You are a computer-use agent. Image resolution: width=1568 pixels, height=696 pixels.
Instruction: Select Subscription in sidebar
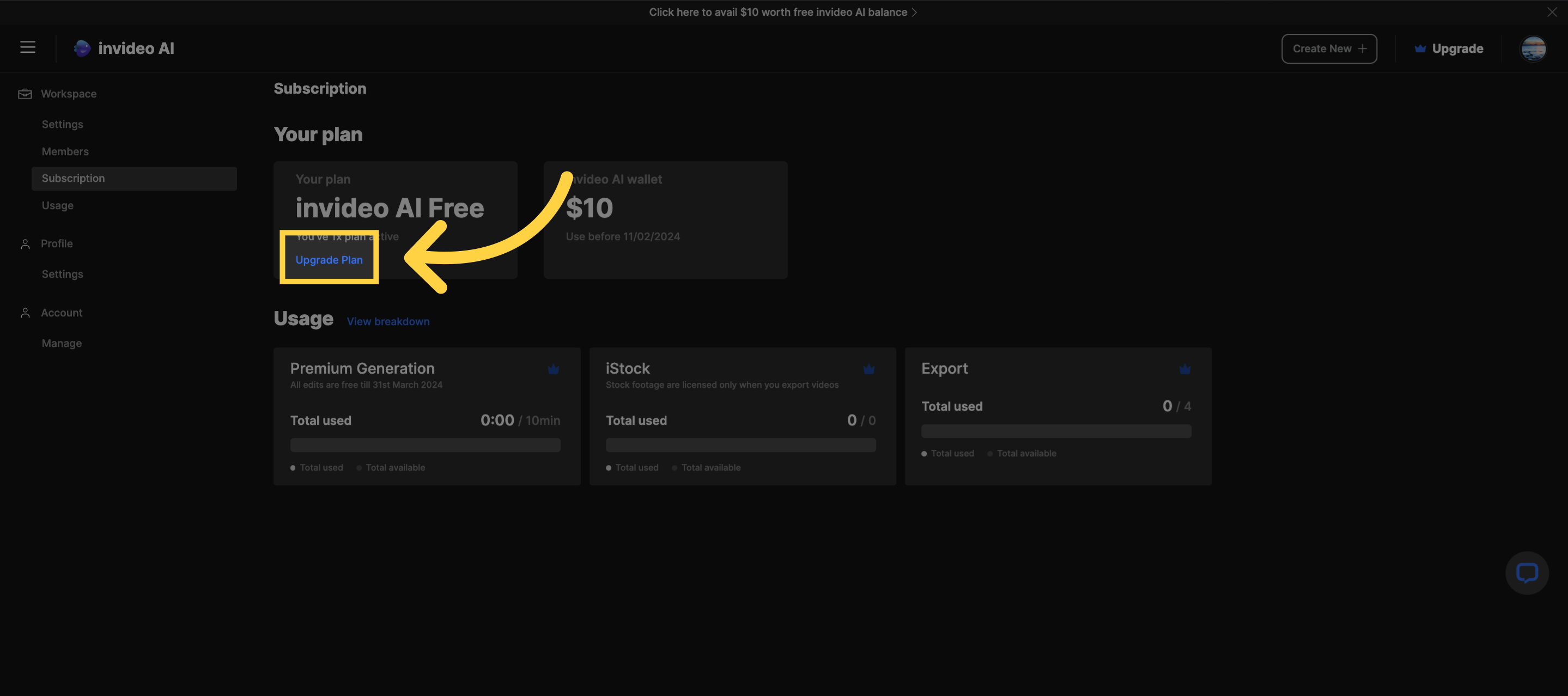coord(134,178)
